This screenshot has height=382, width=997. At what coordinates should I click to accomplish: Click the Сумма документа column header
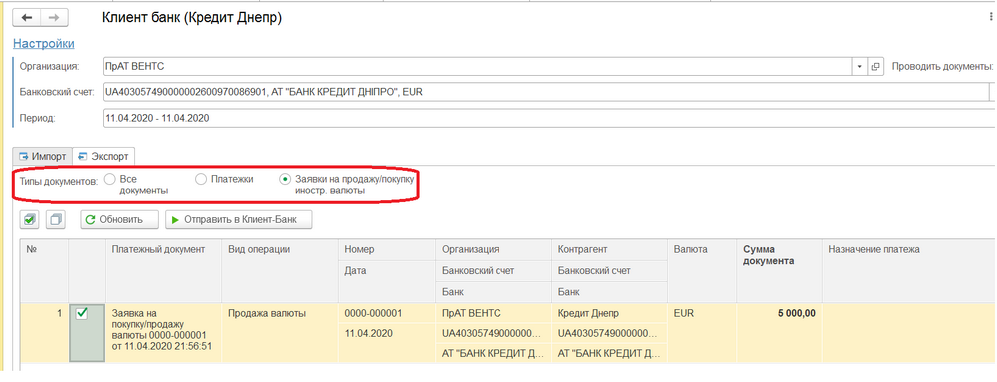[x=780, y=271]
